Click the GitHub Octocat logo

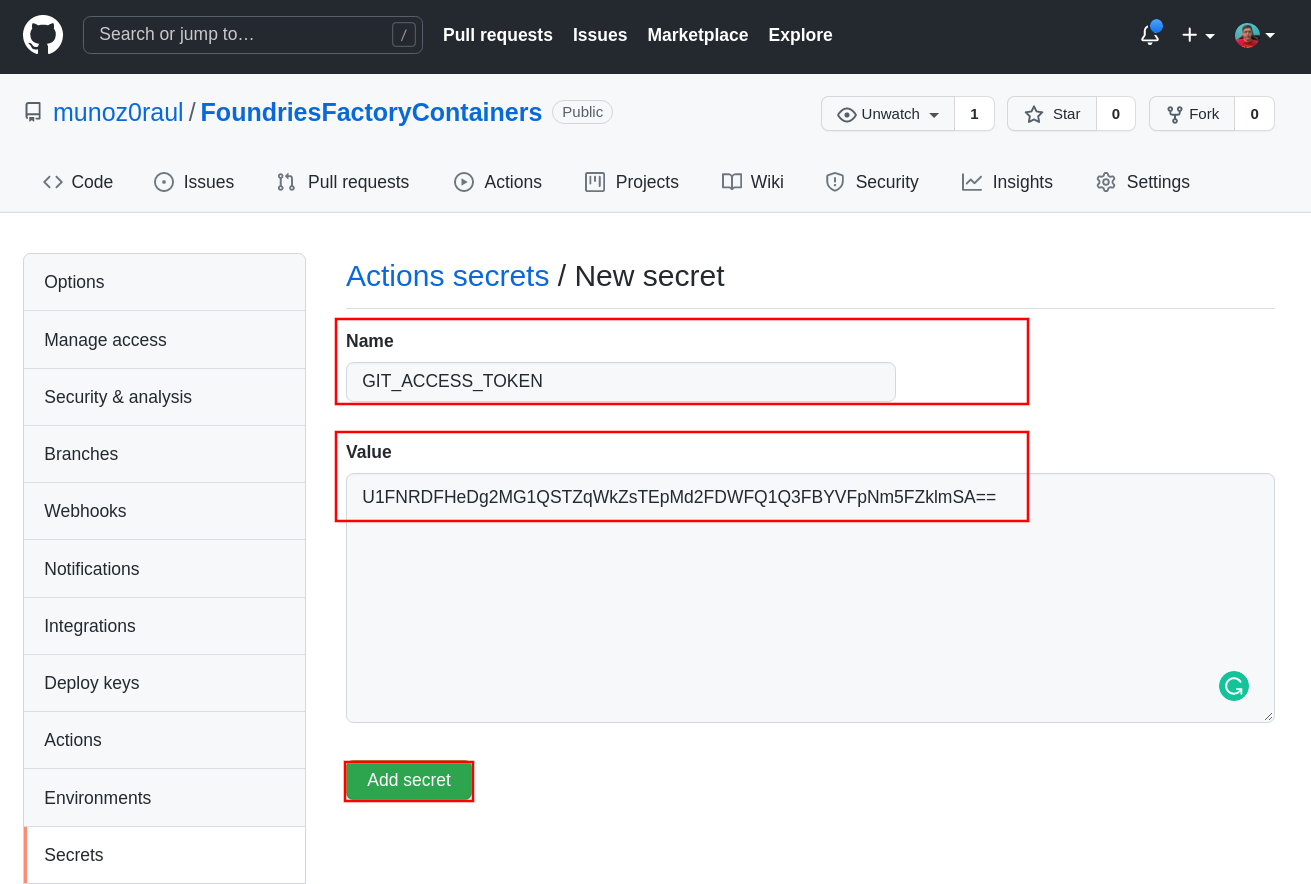point(43,35)
